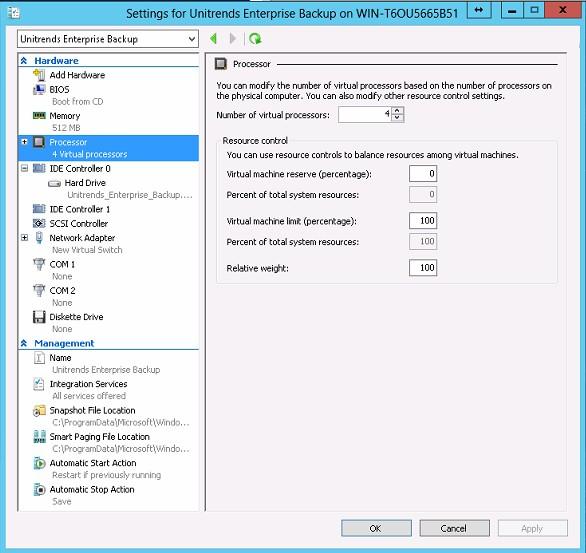Expand the Network Adapter node

[24, 238]
